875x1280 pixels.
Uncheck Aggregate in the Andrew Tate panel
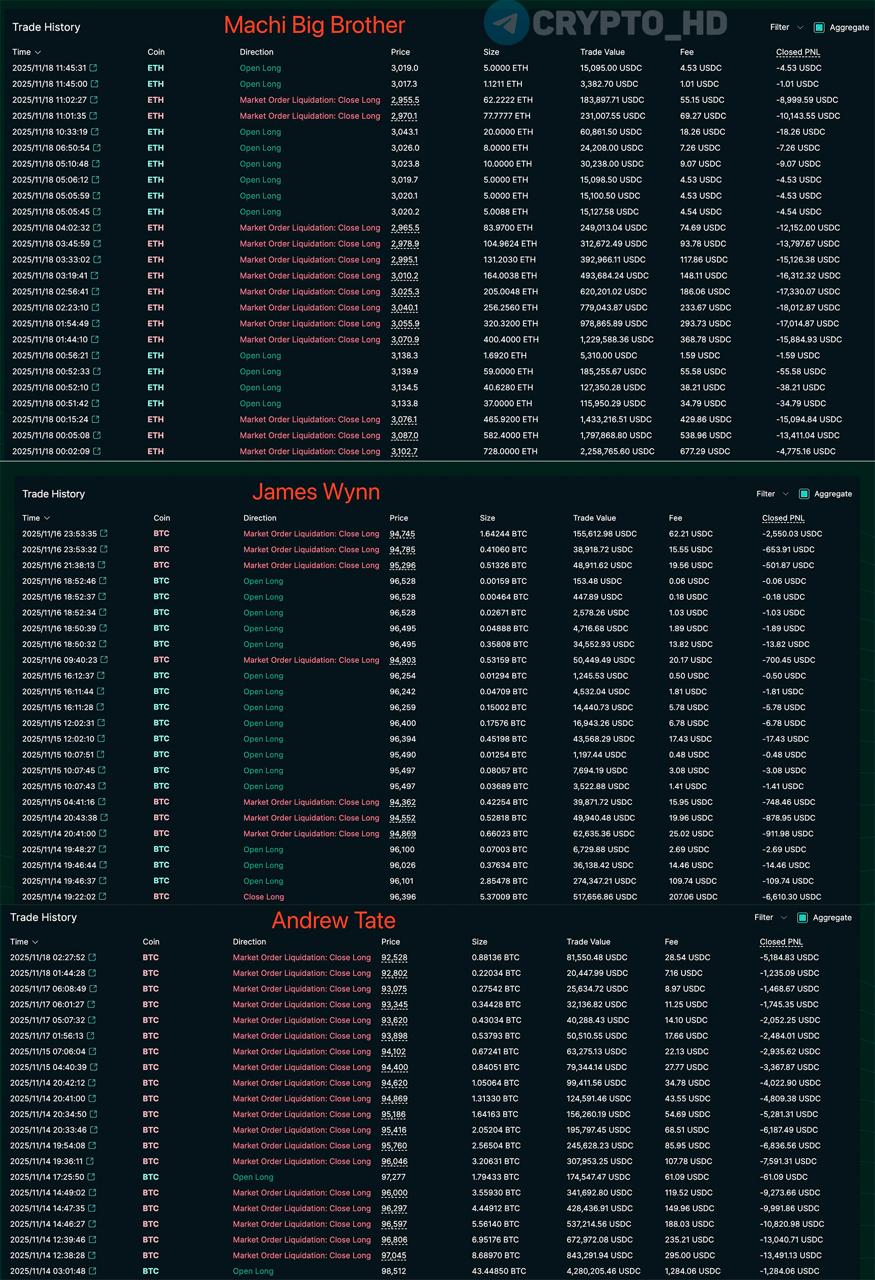click(802, 918)
